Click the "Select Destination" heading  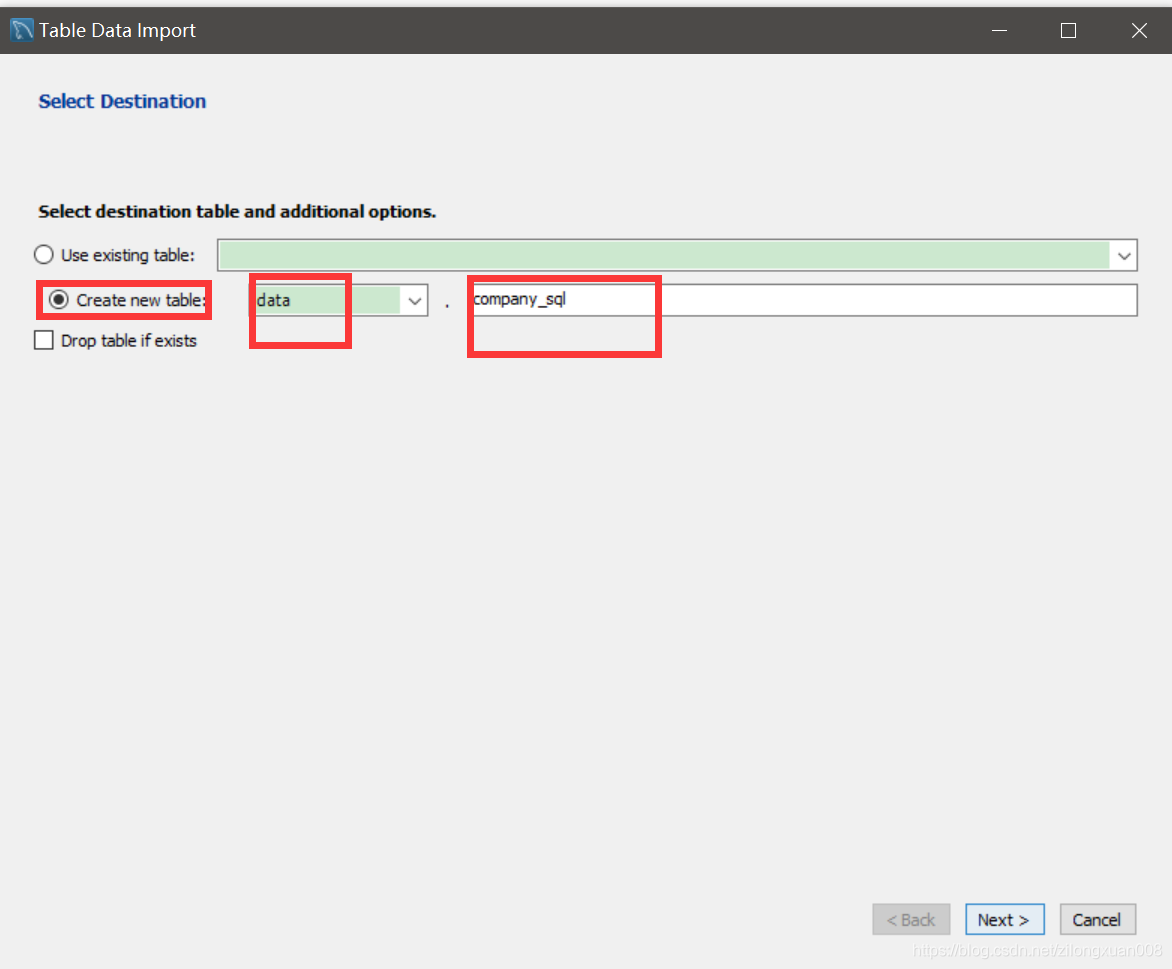(121, 101)
